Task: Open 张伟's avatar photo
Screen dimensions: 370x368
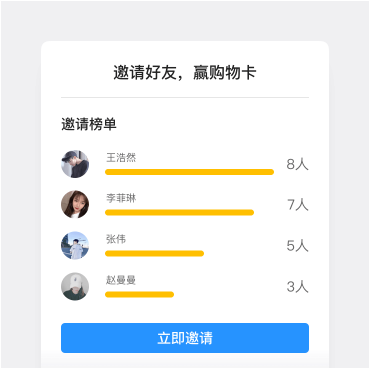Action: pyautogui.click(x=75, y=245)
